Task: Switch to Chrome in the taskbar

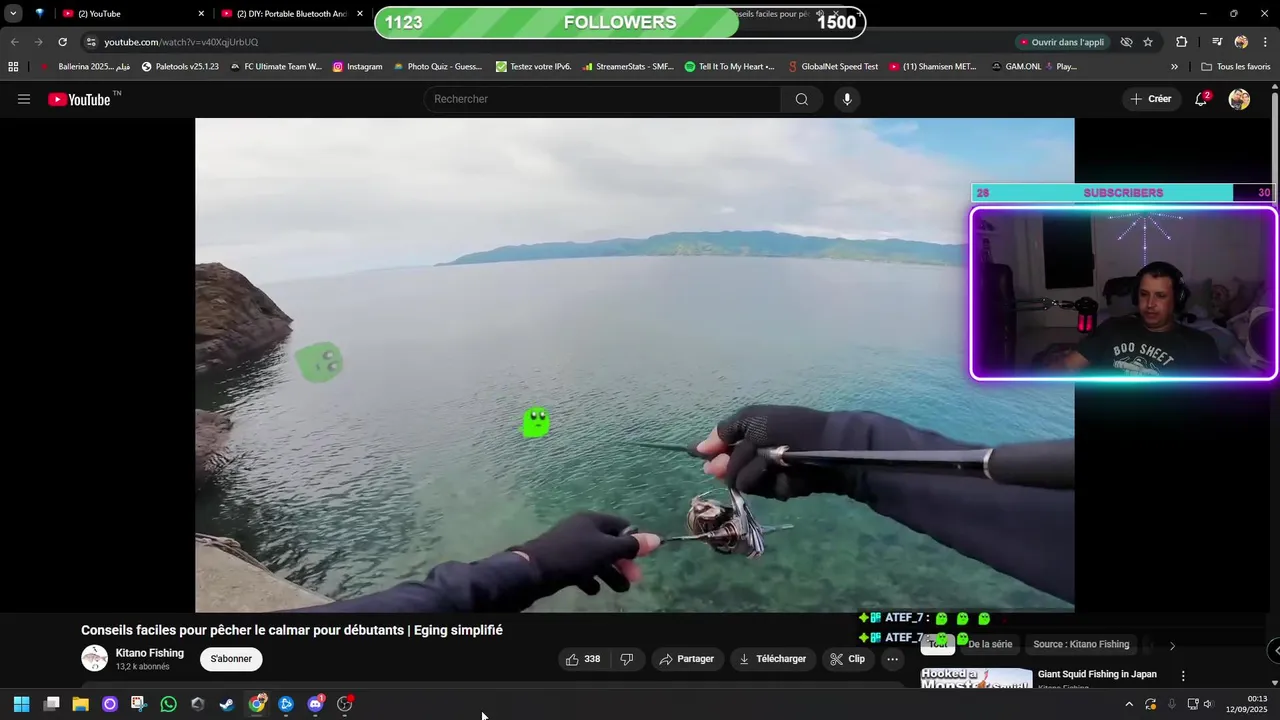Action: coord(257,704)
